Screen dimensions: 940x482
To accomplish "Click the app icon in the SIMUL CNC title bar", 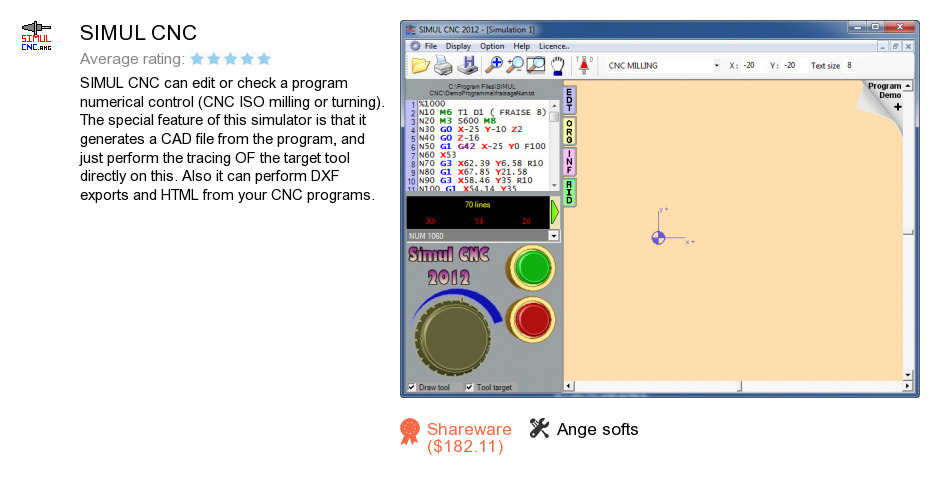I will coord(410,29).
